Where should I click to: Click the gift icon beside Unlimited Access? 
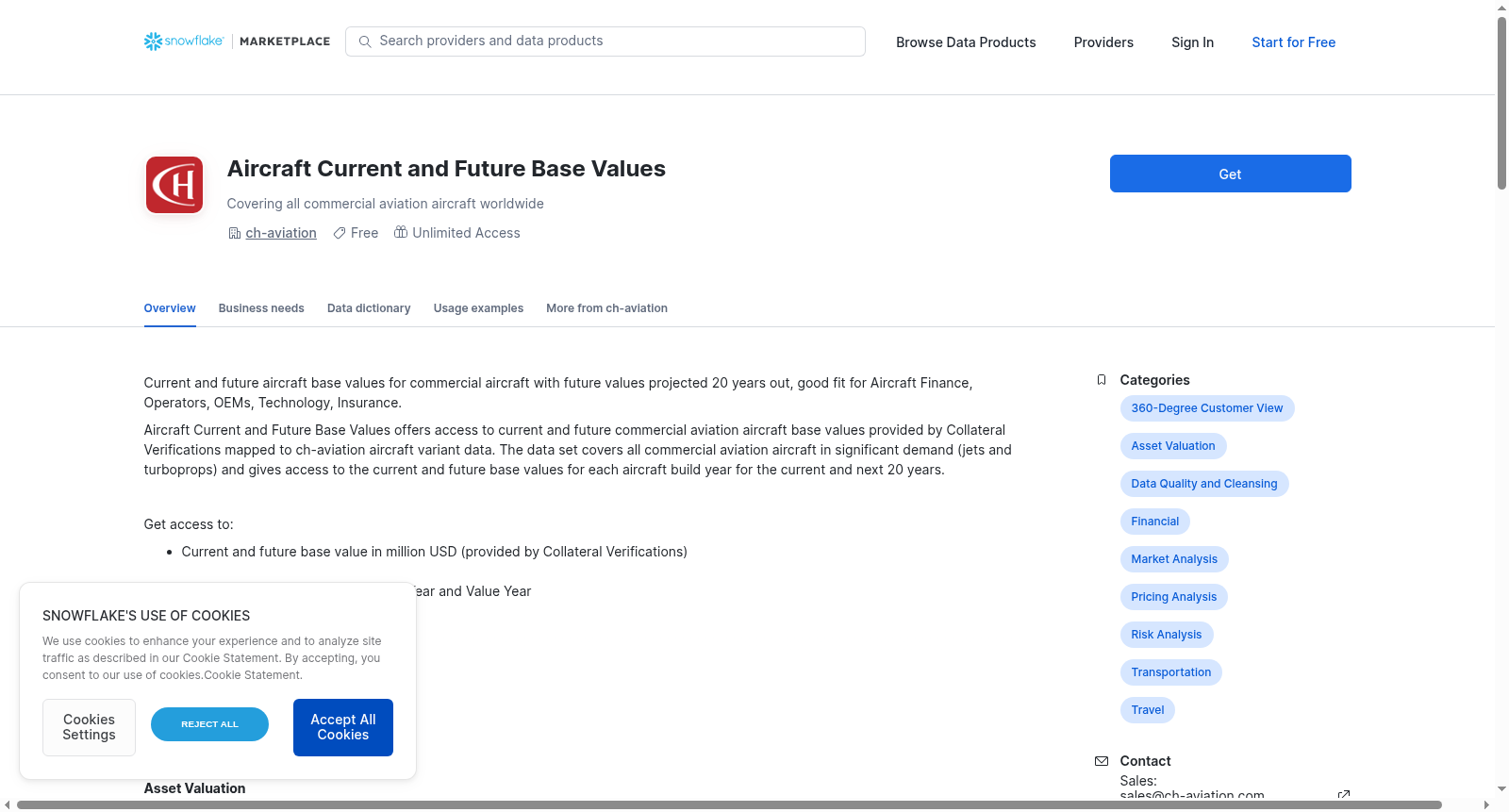point(401,232)
